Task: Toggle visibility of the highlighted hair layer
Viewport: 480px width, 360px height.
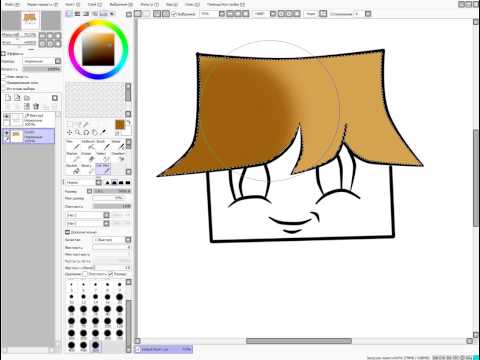Action: pos(6,133)
